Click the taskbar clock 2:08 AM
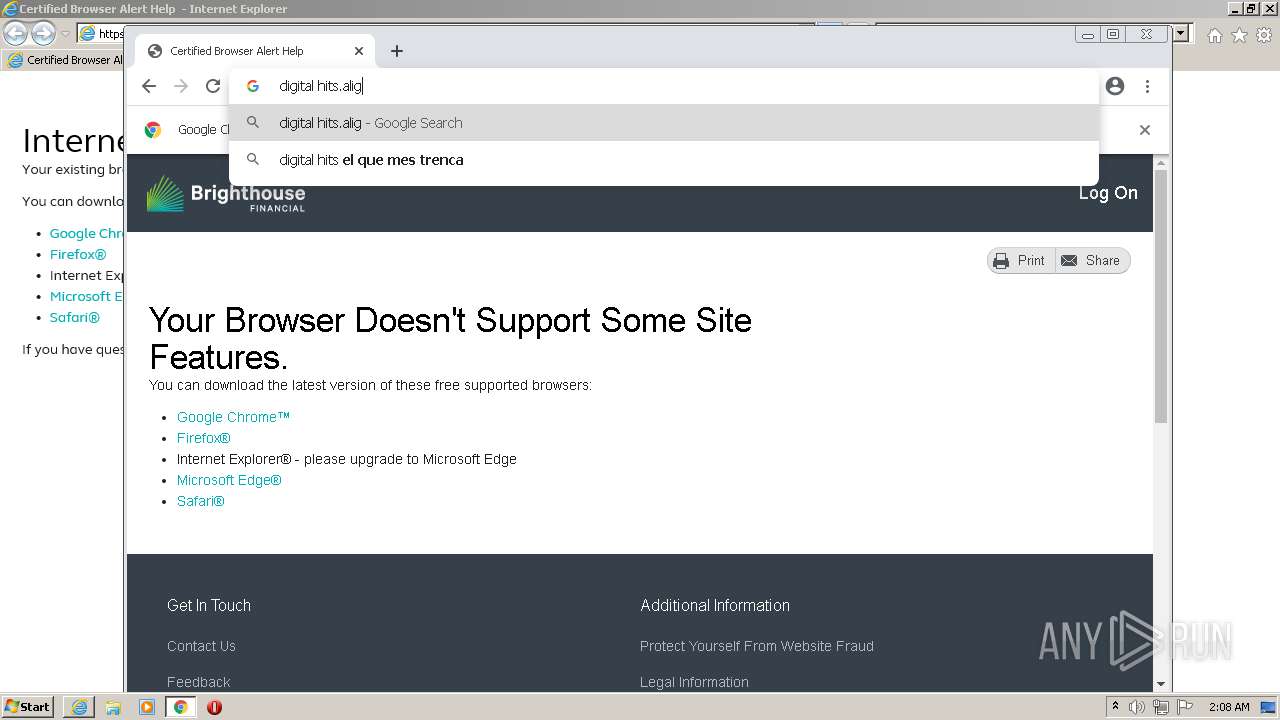Image resolution: width=1280 pixels, height=720 pixels. [x=1229, y=707]
